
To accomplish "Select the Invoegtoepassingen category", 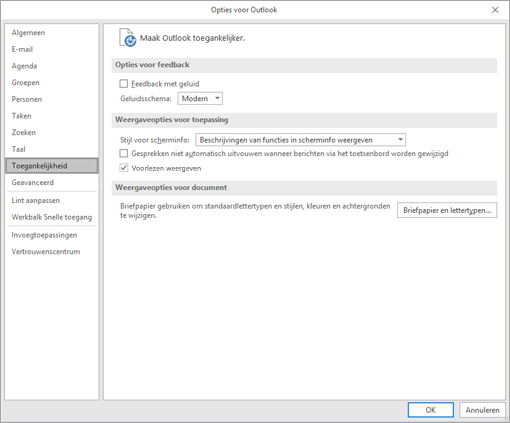I will tap(52, 235).
